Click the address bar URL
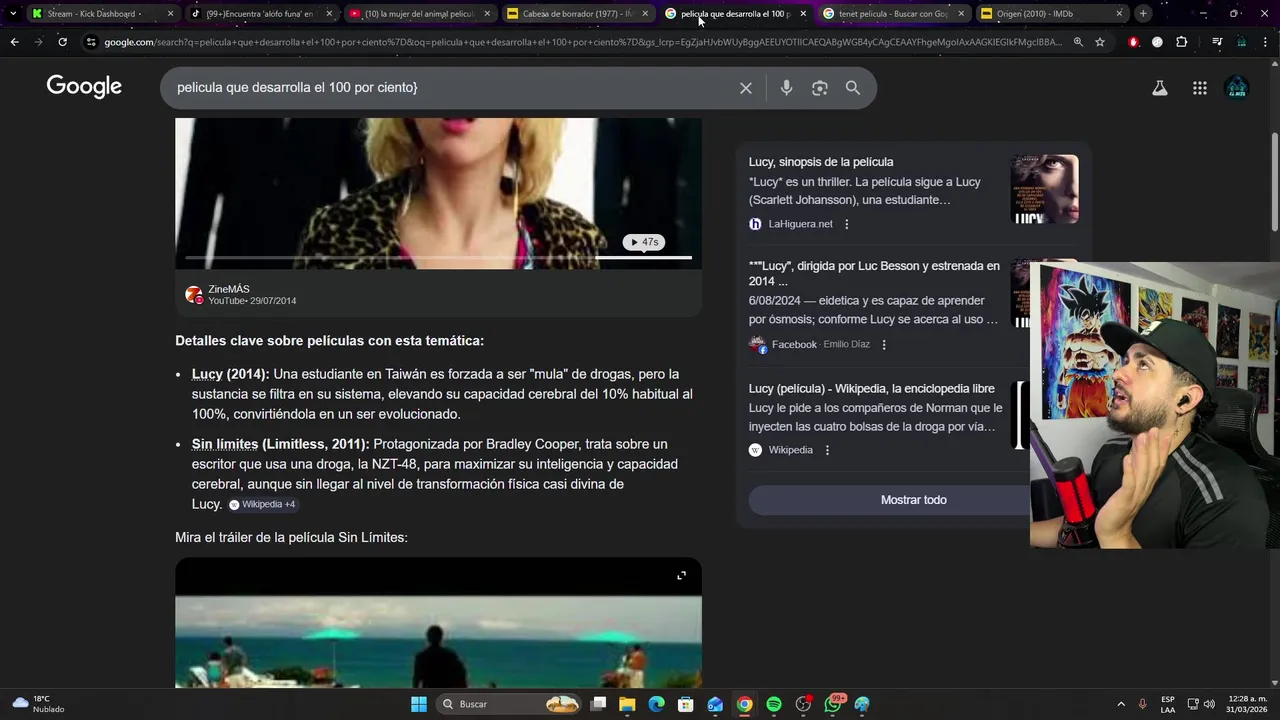The width and height of the screenshot is (1280, 720). point(584,42)
